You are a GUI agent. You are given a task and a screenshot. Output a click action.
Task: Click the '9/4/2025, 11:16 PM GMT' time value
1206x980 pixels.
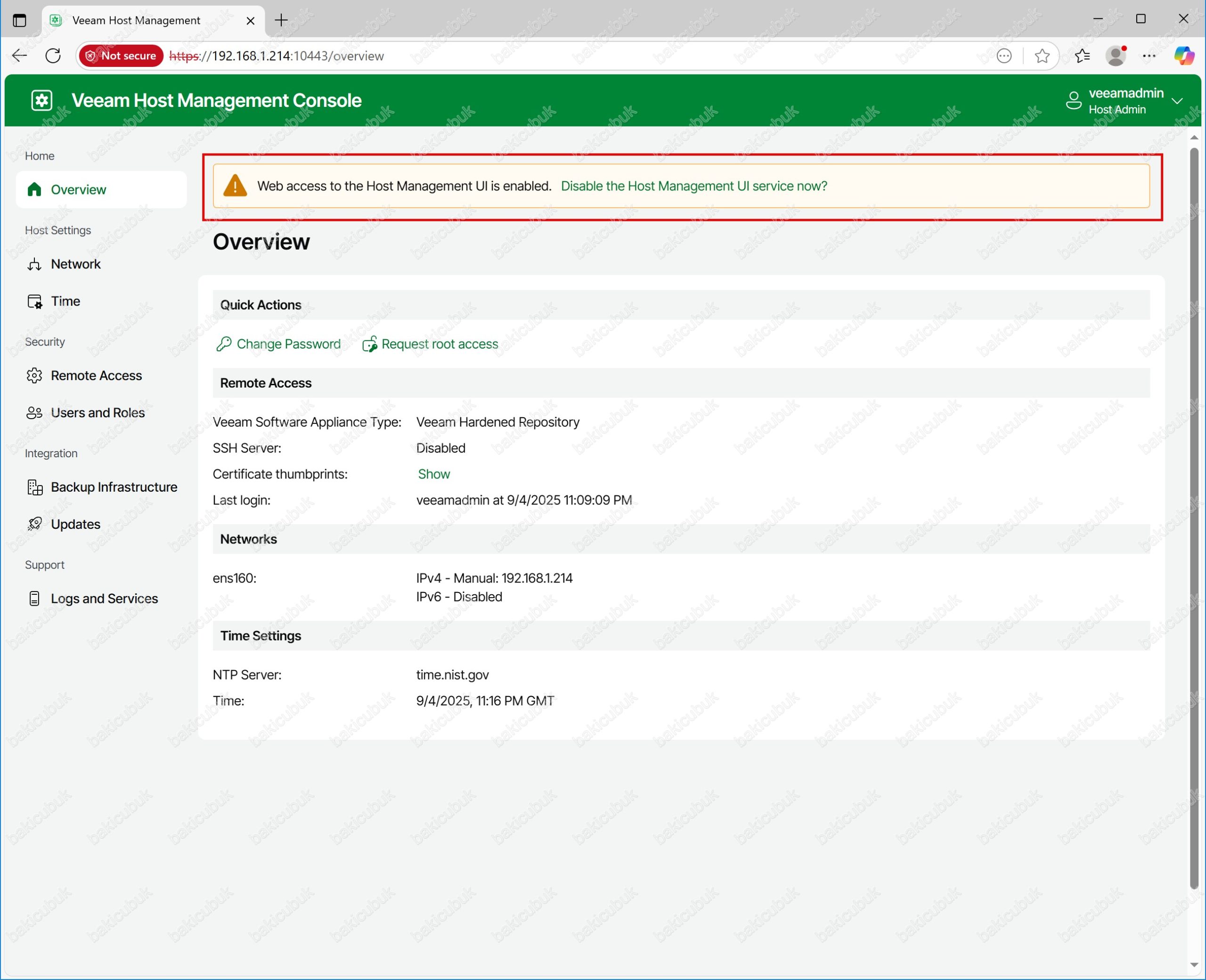pyautogui.click(x=485, y=701)
